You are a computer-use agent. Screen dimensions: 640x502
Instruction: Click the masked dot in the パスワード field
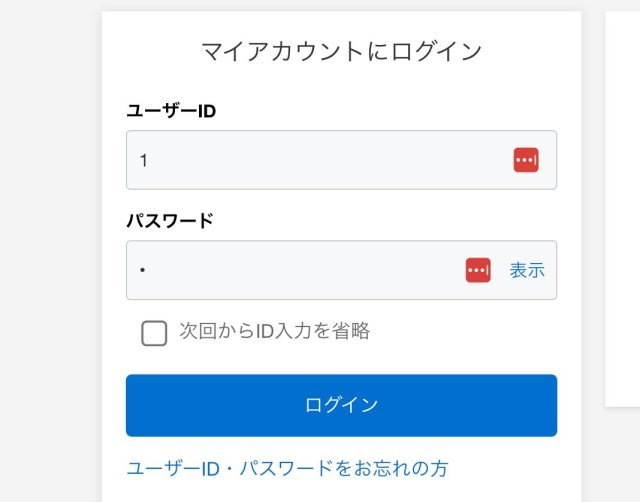point(144,271)
